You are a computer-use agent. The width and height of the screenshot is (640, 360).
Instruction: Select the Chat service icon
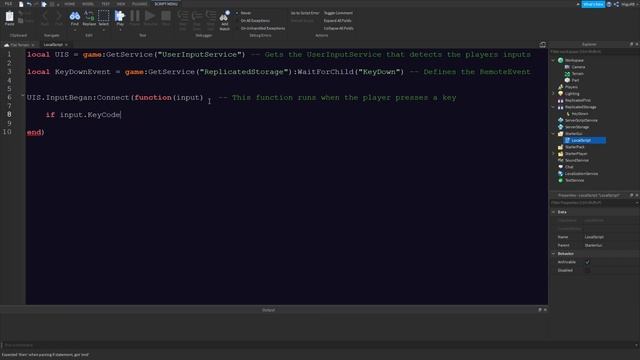560,167
